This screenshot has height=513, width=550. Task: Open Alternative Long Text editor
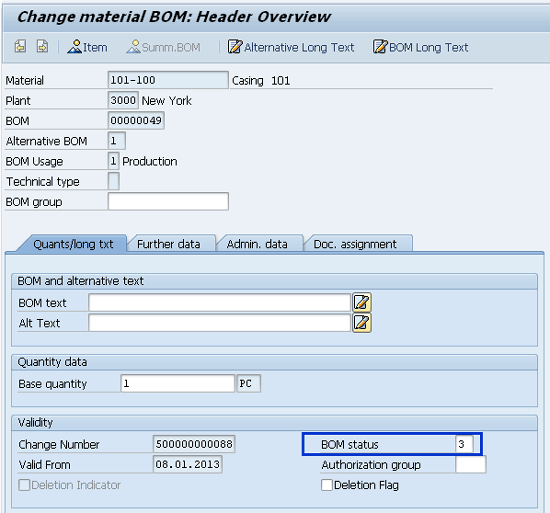click(291, 47)
